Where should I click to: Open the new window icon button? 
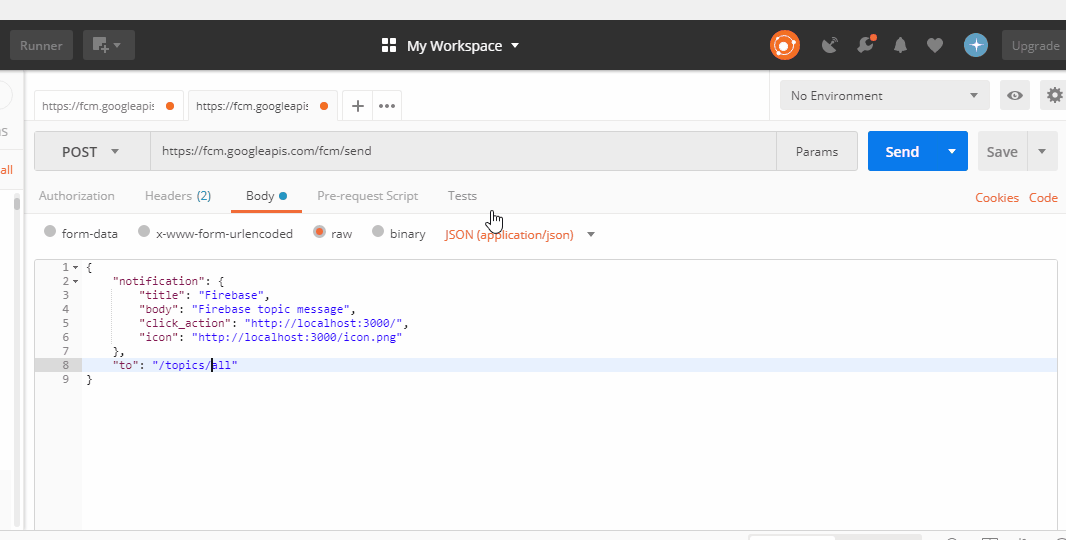pos(108,45)
